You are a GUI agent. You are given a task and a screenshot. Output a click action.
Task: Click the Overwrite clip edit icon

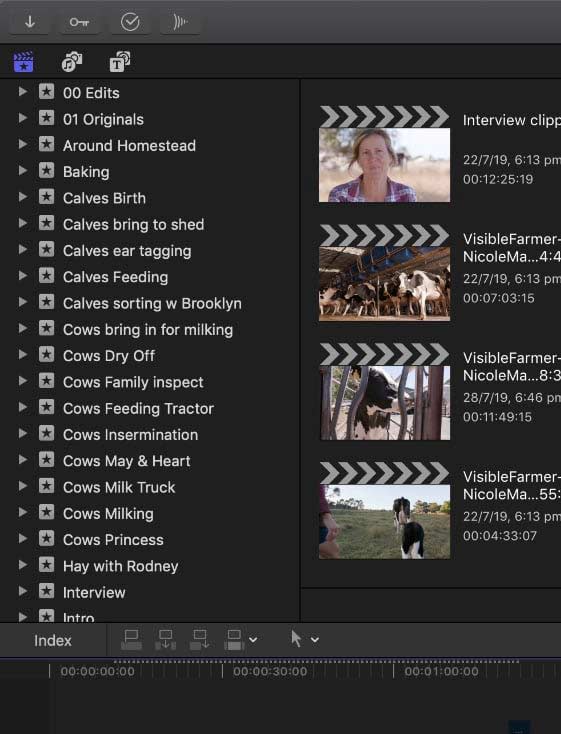(234, 639)
